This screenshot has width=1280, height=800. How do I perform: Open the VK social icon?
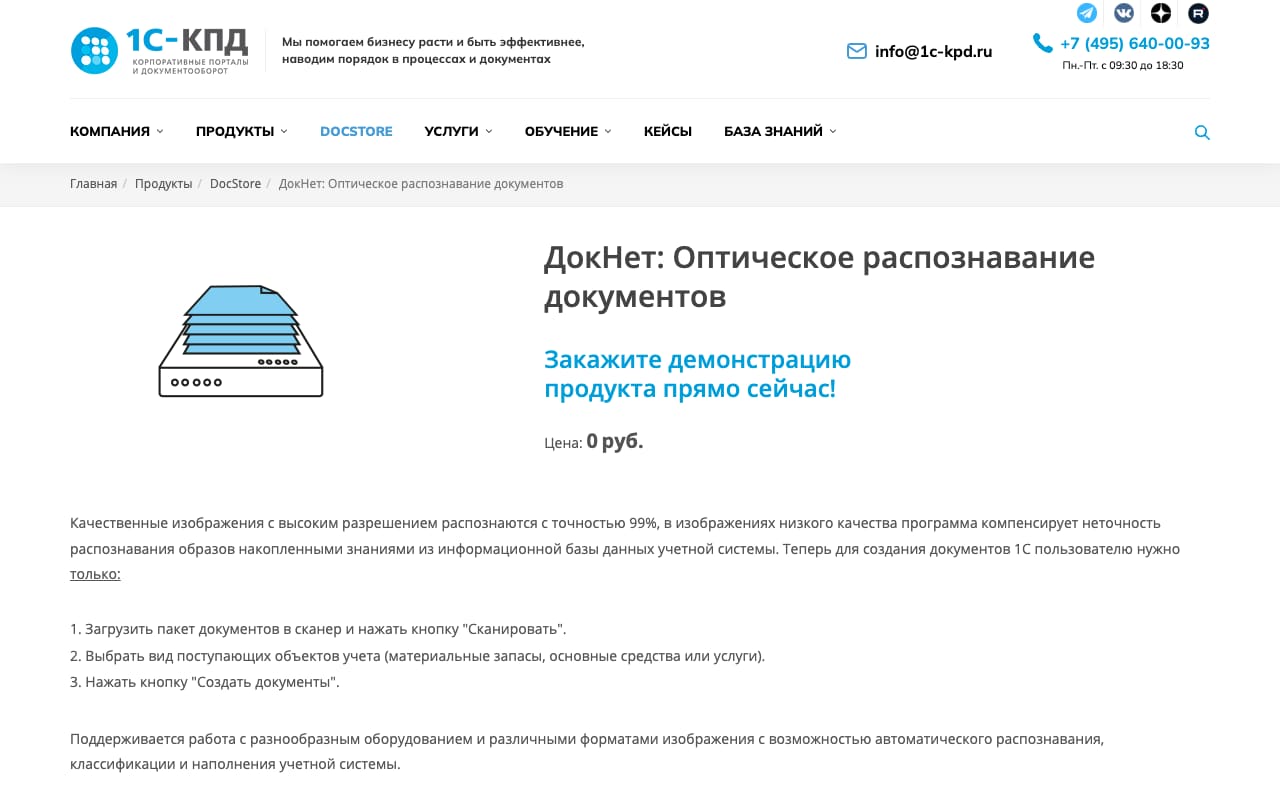(x=1124, y=13)
